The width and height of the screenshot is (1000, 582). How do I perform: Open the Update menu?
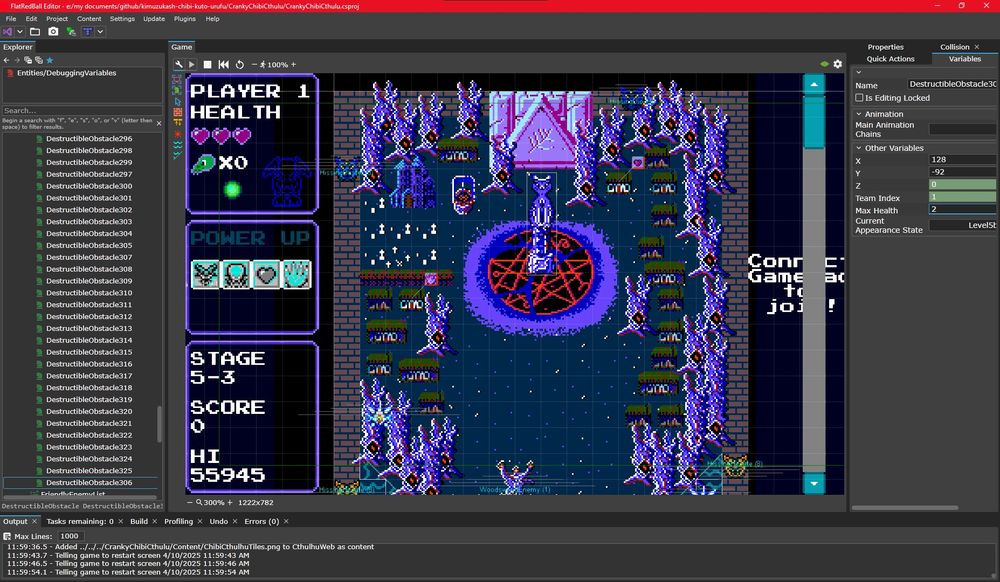pyautogui.click(x=154, y=19)
